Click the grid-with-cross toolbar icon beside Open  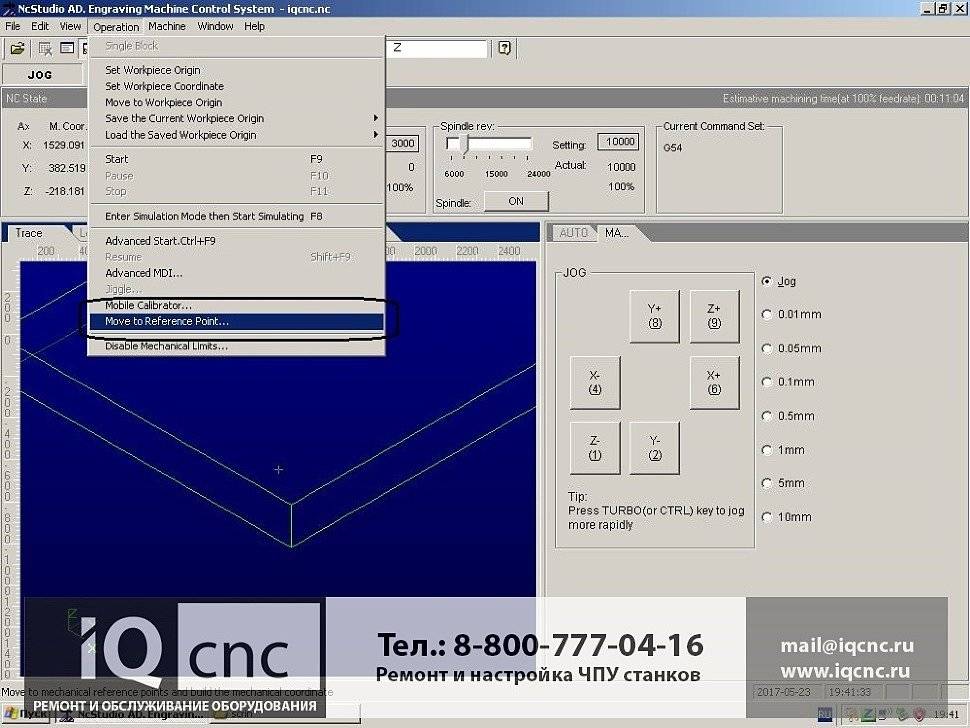(x=44, y=48)
